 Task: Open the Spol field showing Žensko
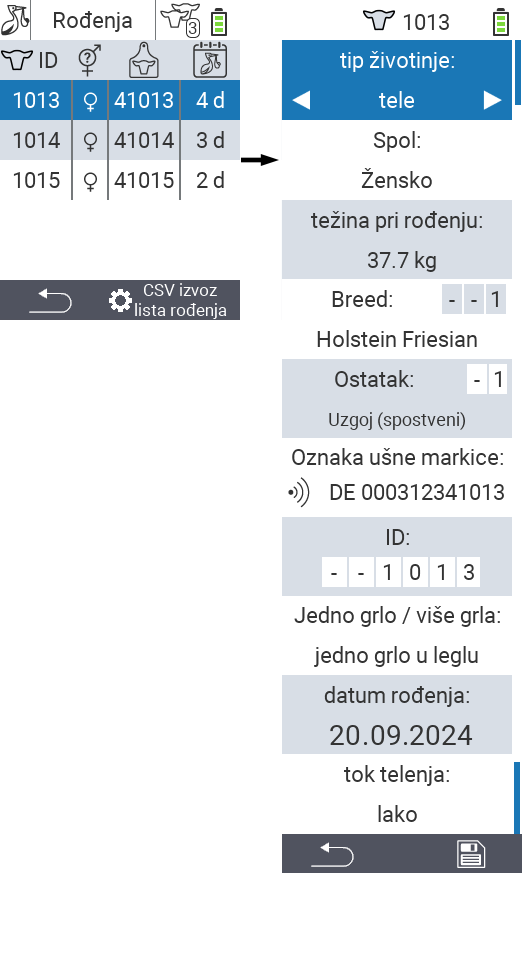397,160
